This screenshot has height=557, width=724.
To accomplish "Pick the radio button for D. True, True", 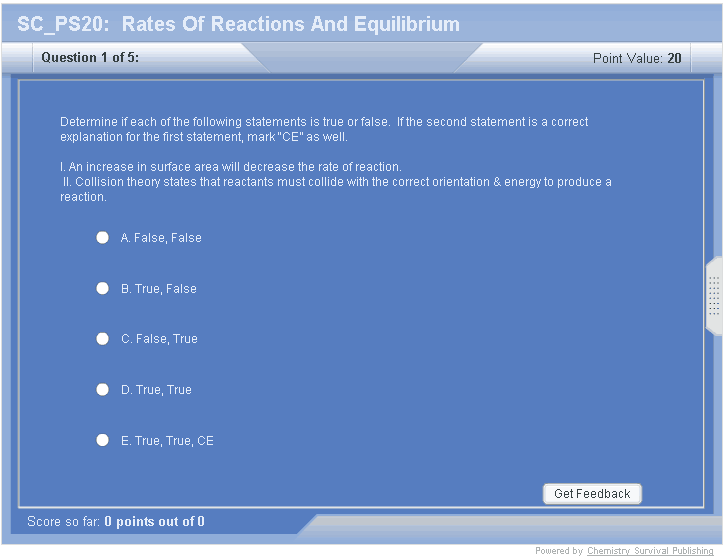I will 102,389.
